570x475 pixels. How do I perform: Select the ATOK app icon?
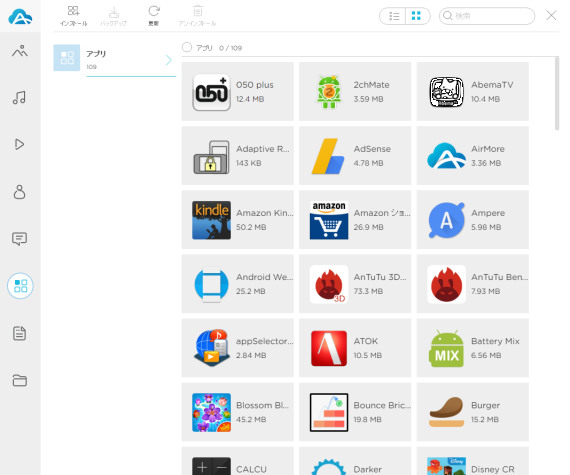(329, 348)
